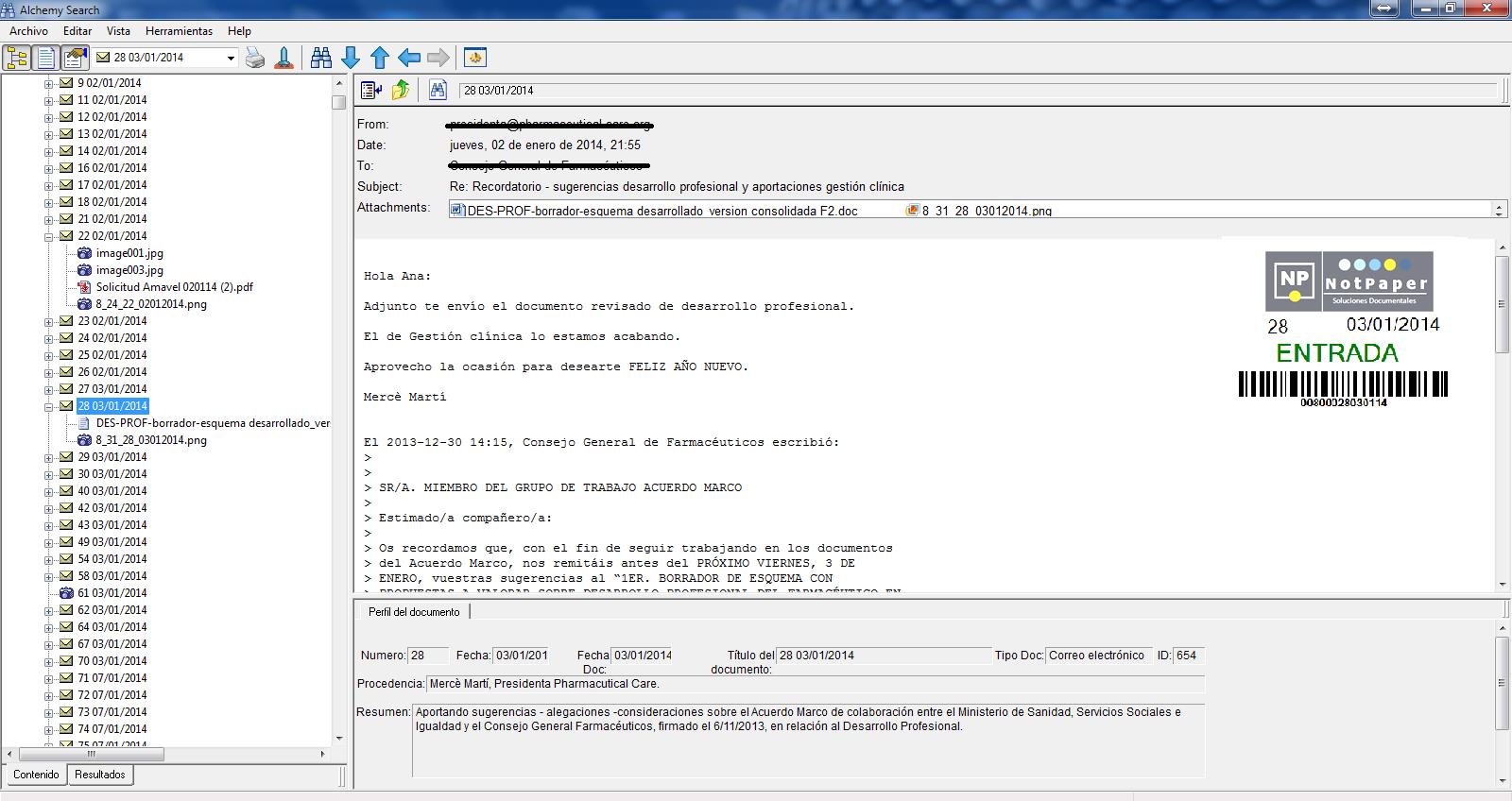Image resolution: width=1512 pixels, height=801 pixels.
Task: Click the Resumen text field
Action: [808, 739]
